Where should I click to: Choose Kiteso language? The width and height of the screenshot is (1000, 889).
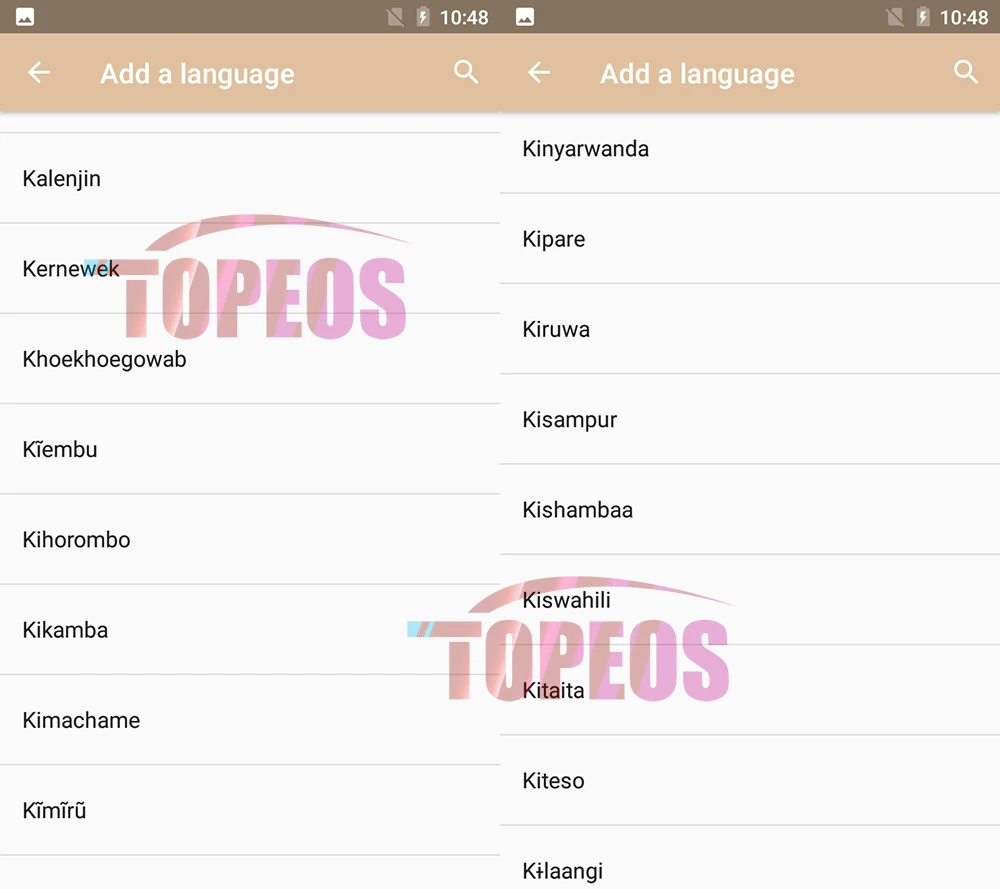[x=750, y=780]
